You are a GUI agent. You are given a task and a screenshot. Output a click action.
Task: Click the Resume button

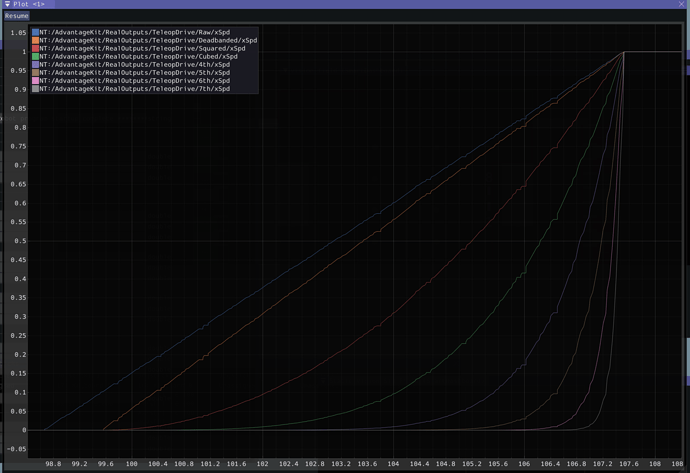pyautogui.click(x=17, y=16)
